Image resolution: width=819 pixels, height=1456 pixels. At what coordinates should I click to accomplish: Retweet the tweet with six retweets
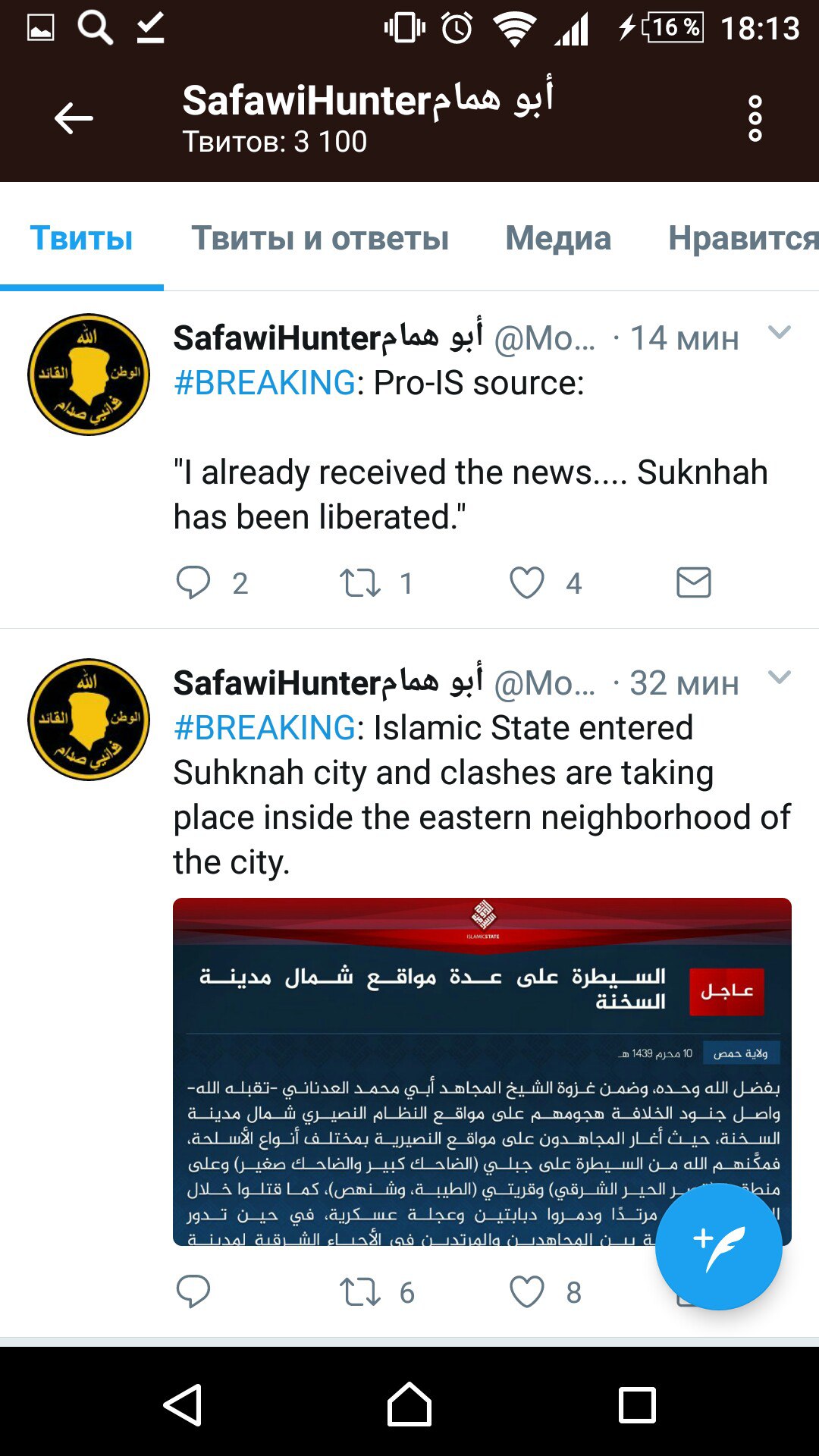[359, 1291]
